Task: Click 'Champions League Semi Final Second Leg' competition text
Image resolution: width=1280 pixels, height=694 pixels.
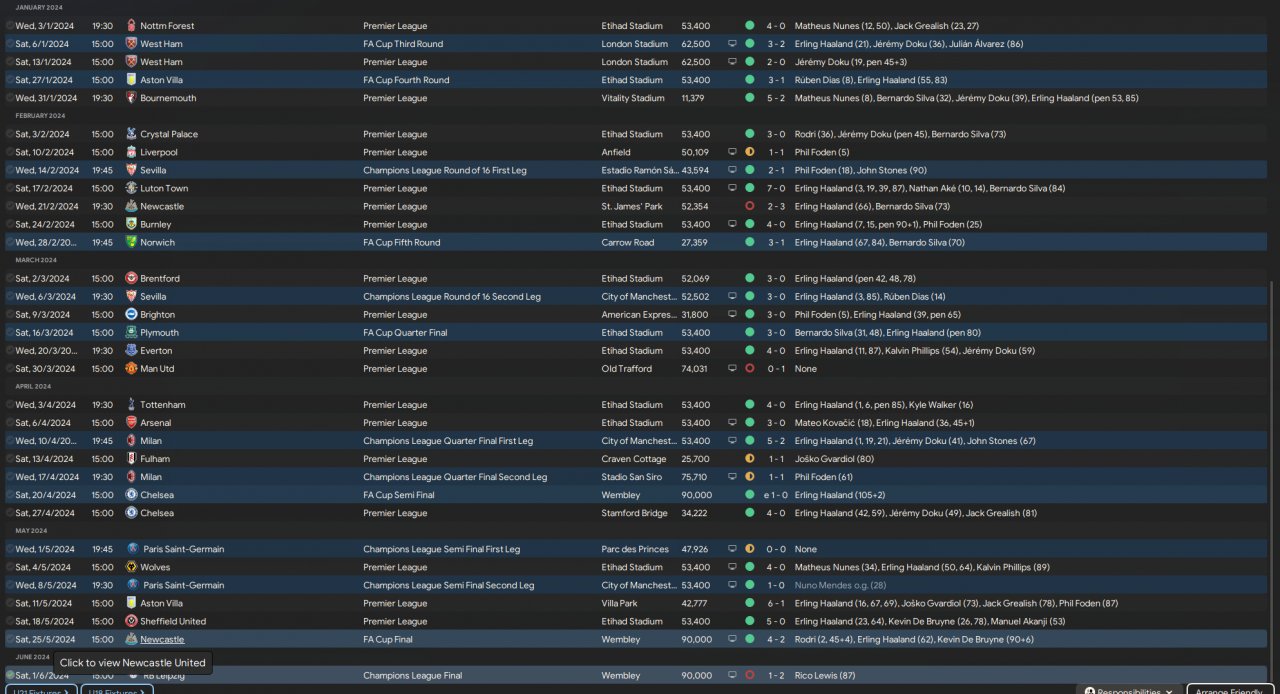Action: (448, 585)
